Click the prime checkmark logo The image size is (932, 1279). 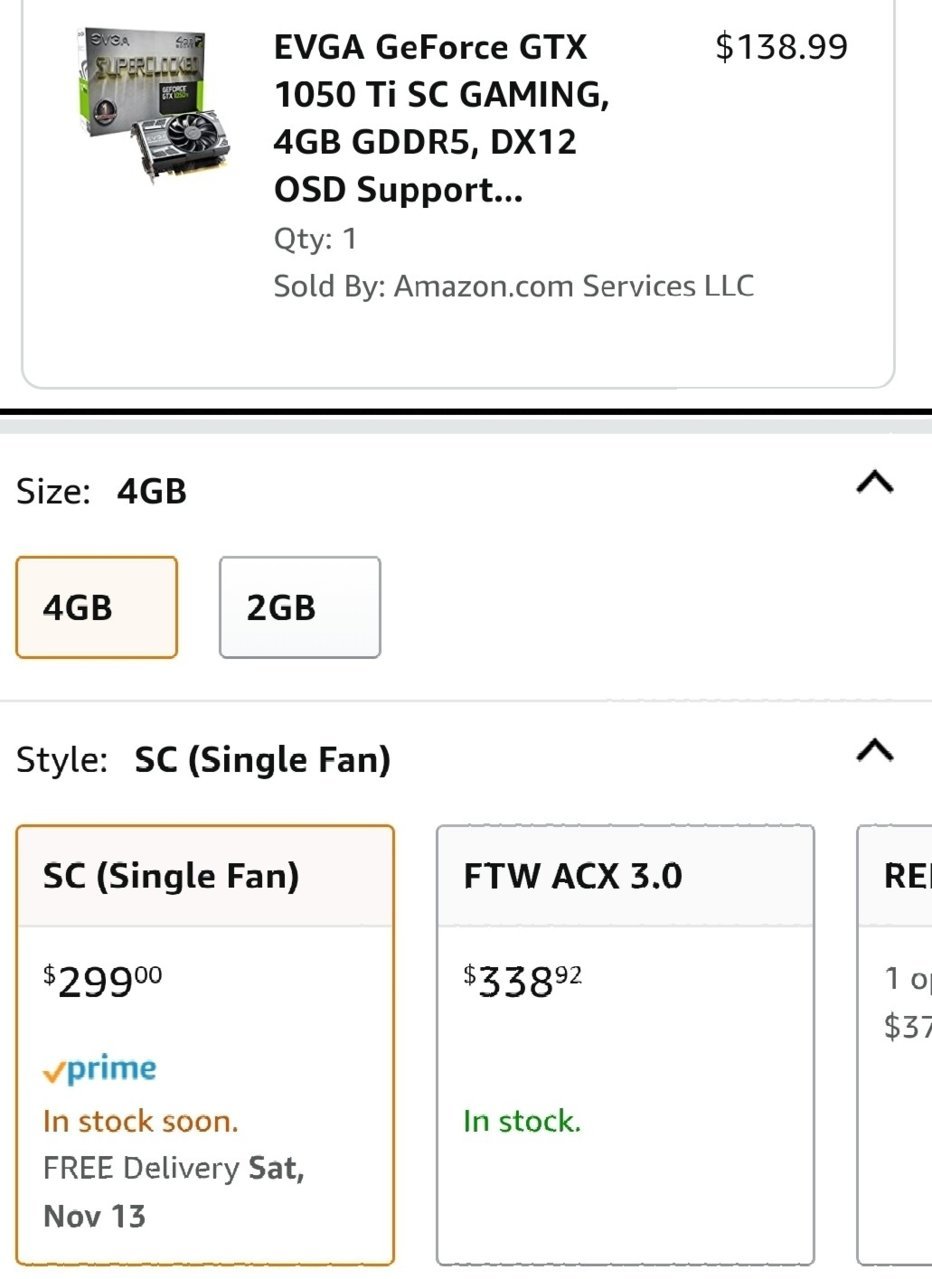click(99, 1069)
